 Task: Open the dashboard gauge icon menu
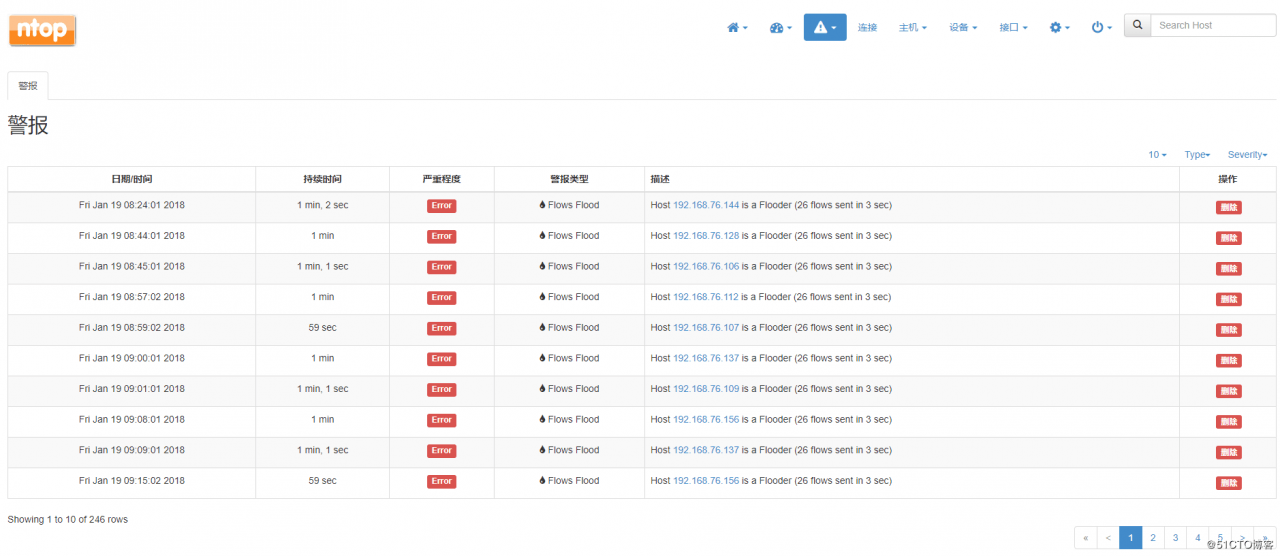click(780, 28)
